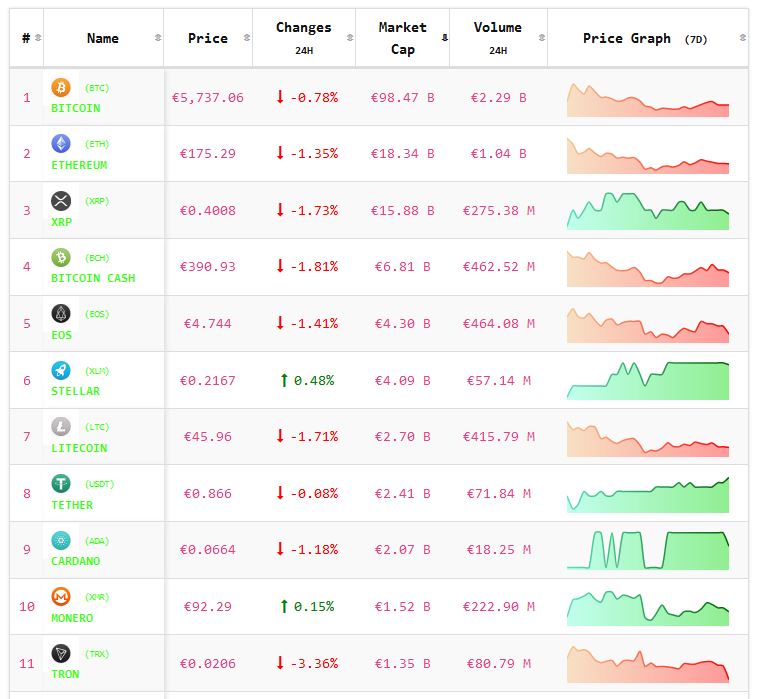
Task: Click the Cardano 7D price graph
Action: (x=648, y=550)
